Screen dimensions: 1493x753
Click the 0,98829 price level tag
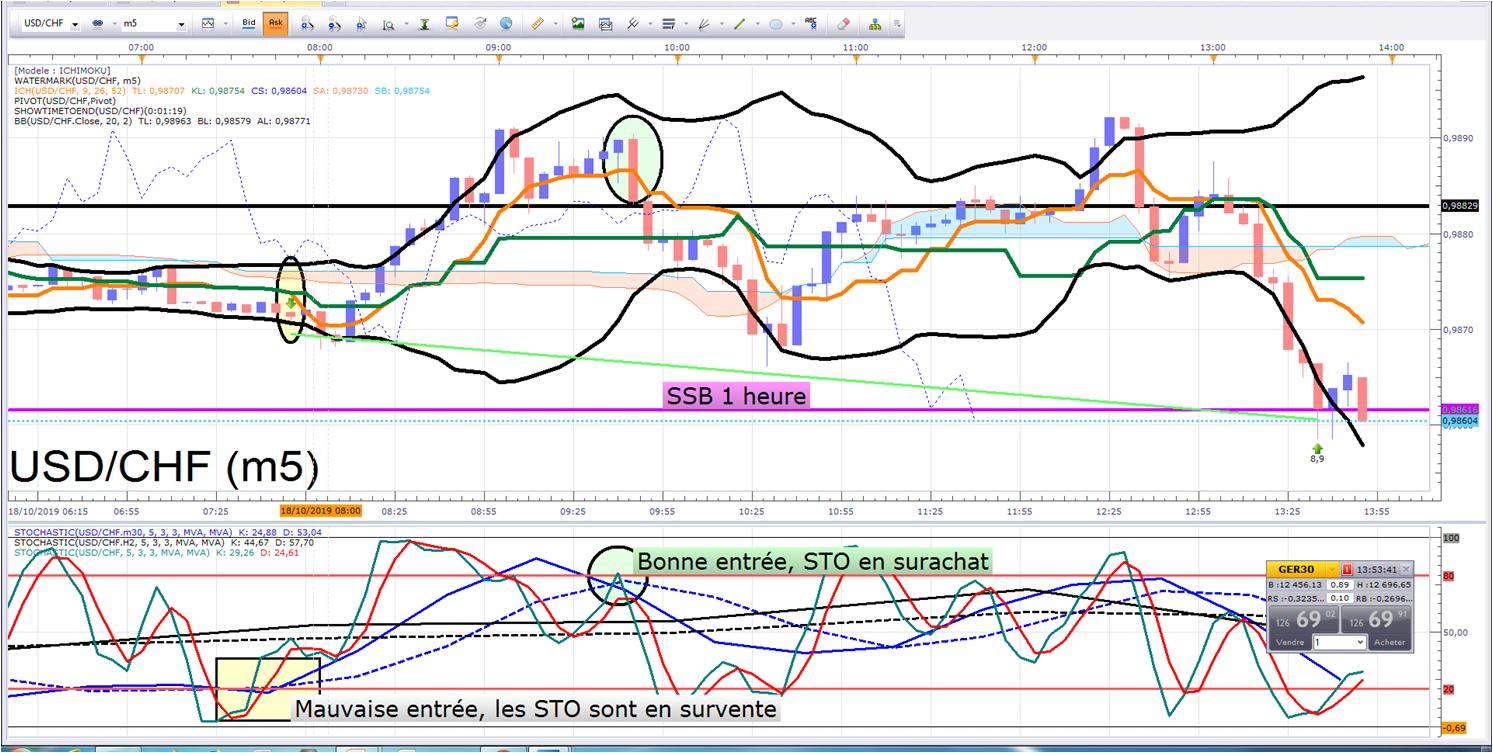[x=1458, y=205]
